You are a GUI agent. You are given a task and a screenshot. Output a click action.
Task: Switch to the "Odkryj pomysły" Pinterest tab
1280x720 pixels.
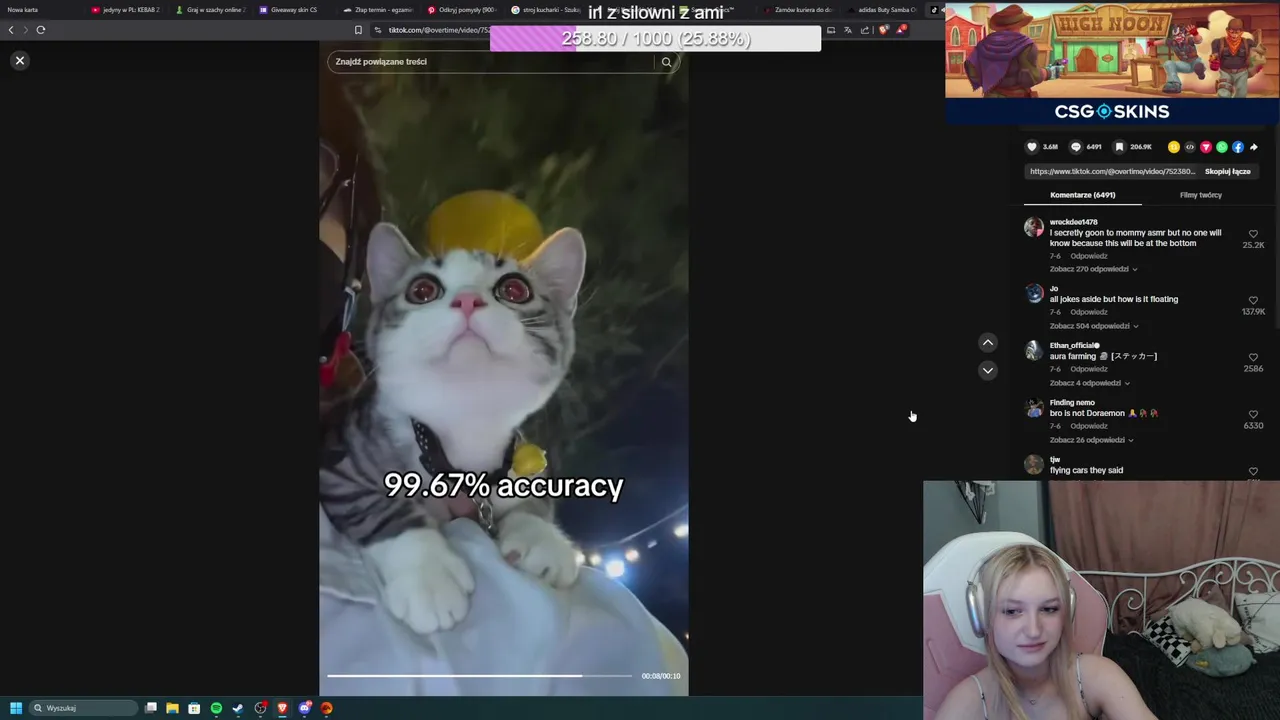461,10
